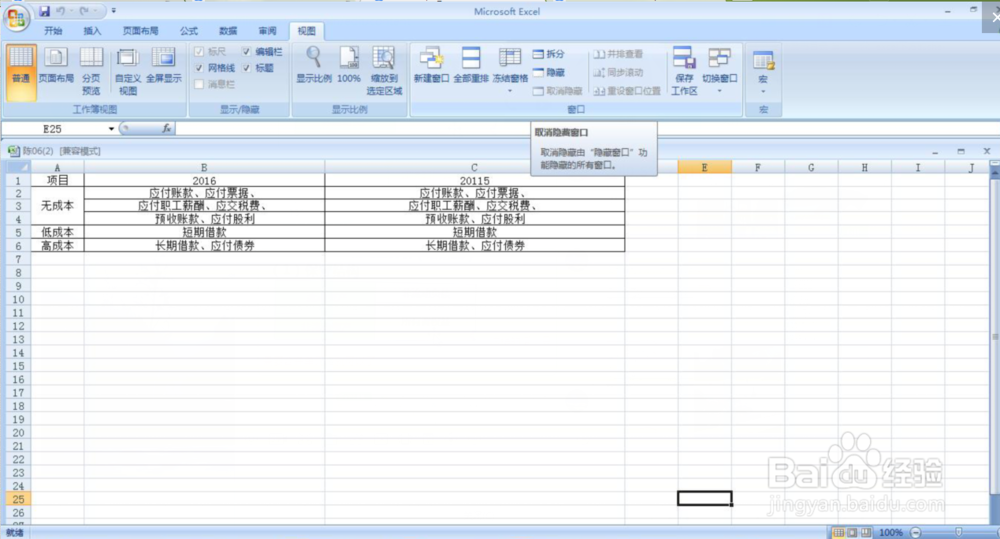Set zoom to 100% via ribbon icon
1000x539 pixels.
point(349,65)
